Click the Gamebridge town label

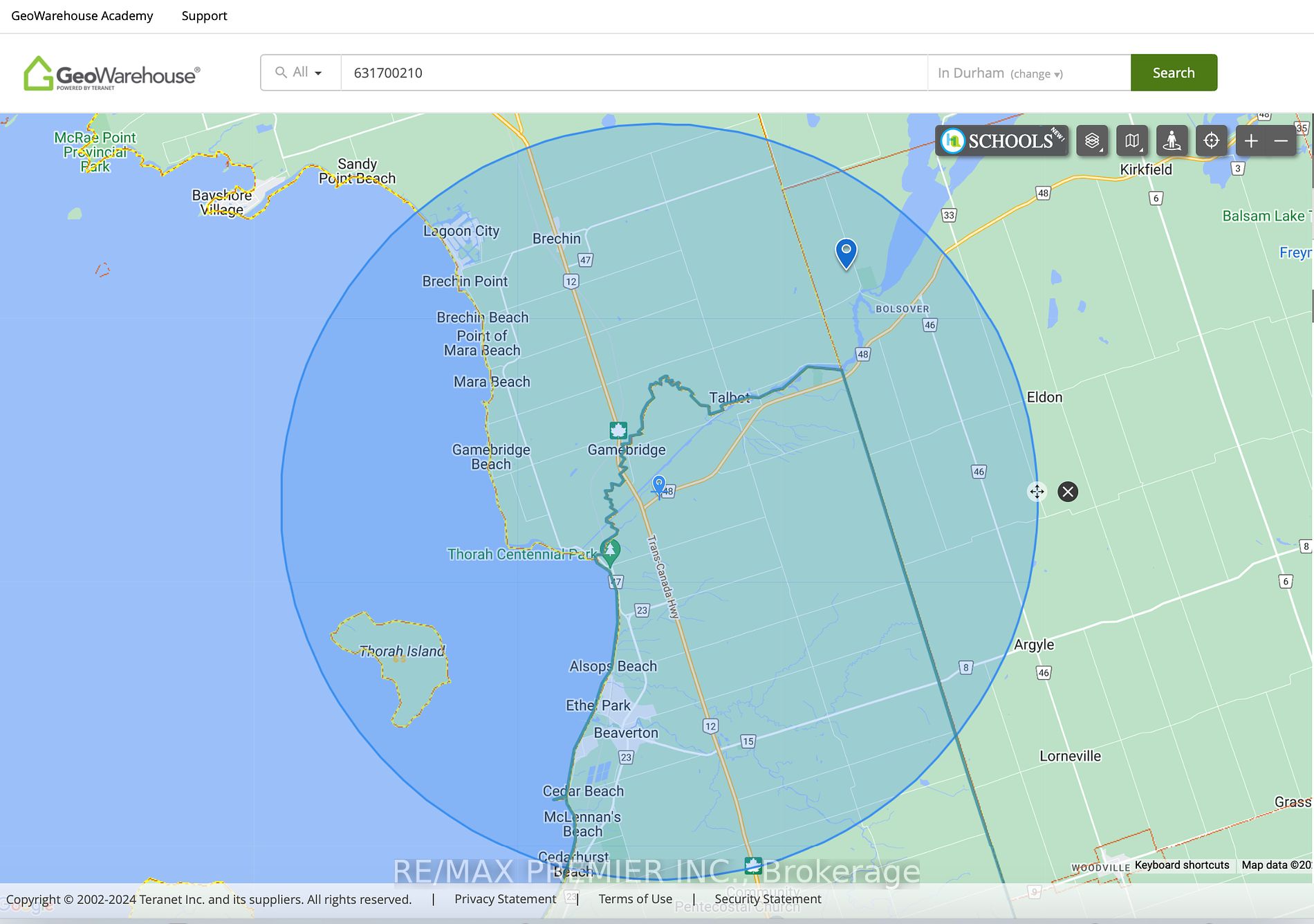(x=627, y=450)
